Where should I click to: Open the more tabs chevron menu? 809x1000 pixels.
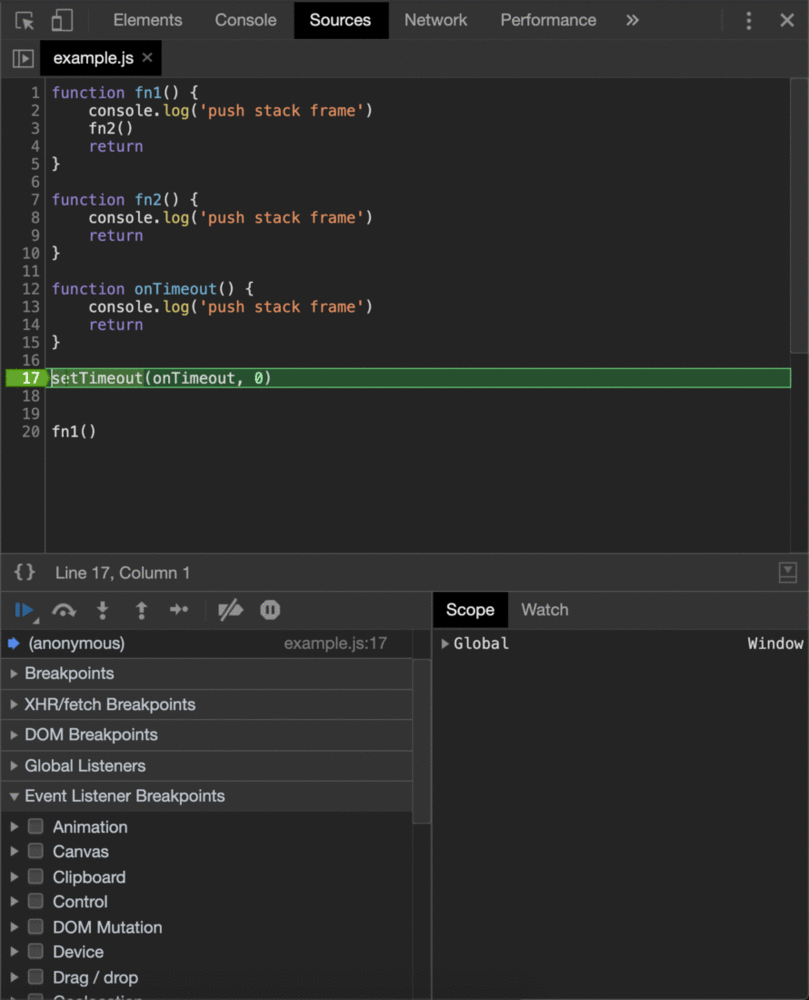[x=632, y=20]
